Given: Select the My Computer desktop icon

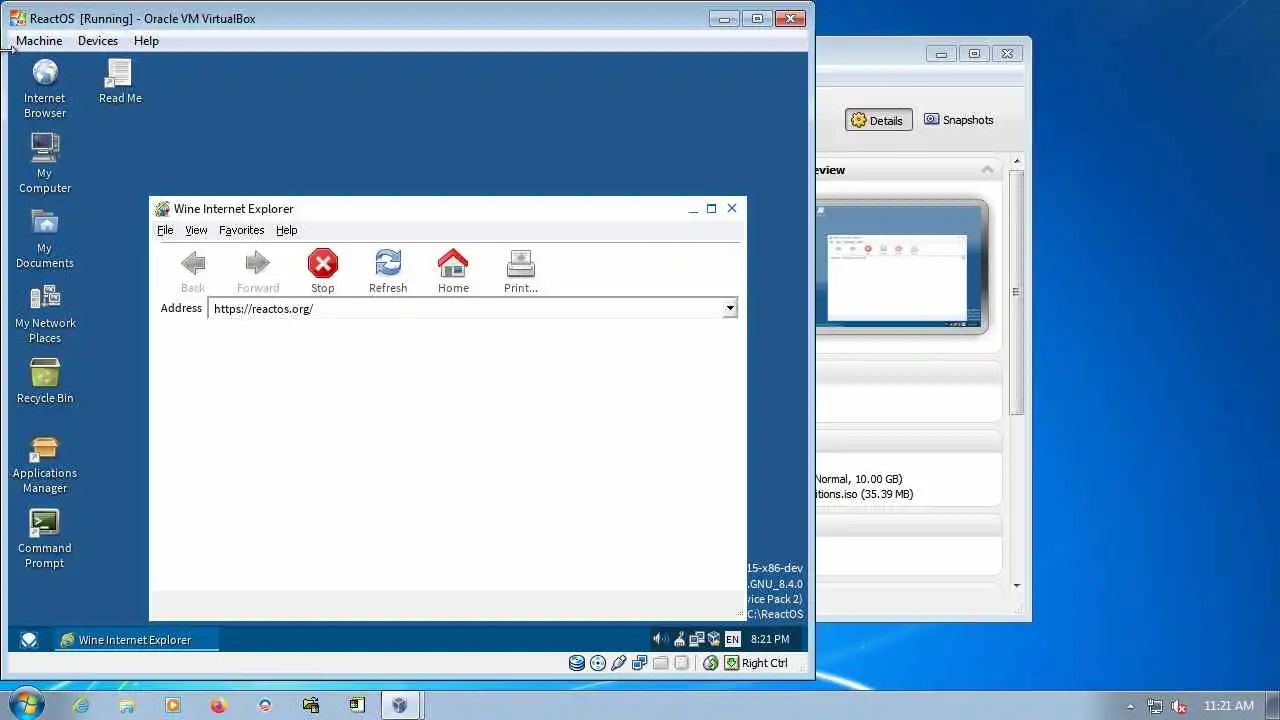Looking at the screenshot, I should pos(45,163).
